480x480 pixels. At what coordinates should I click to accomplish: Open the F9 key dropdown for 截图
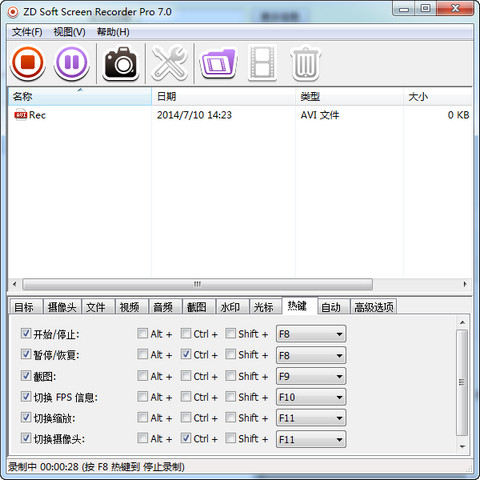(311, 376)
